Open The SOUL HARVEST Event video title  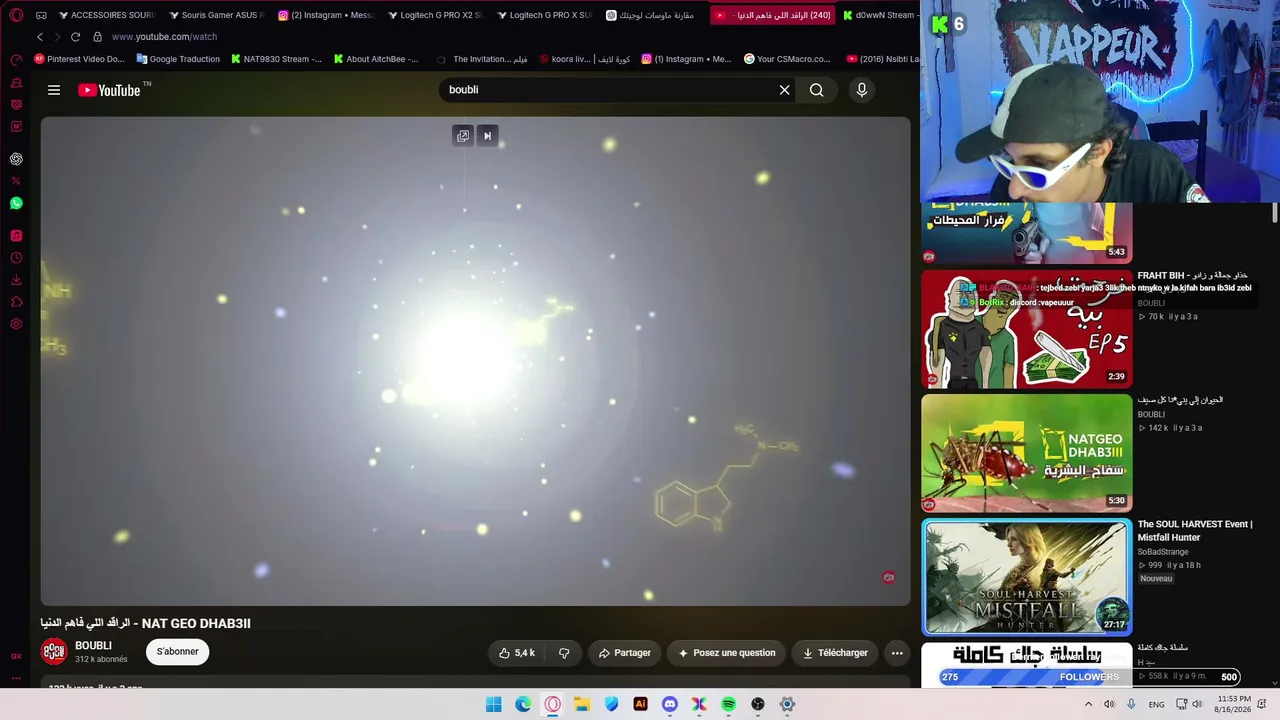1195,531
